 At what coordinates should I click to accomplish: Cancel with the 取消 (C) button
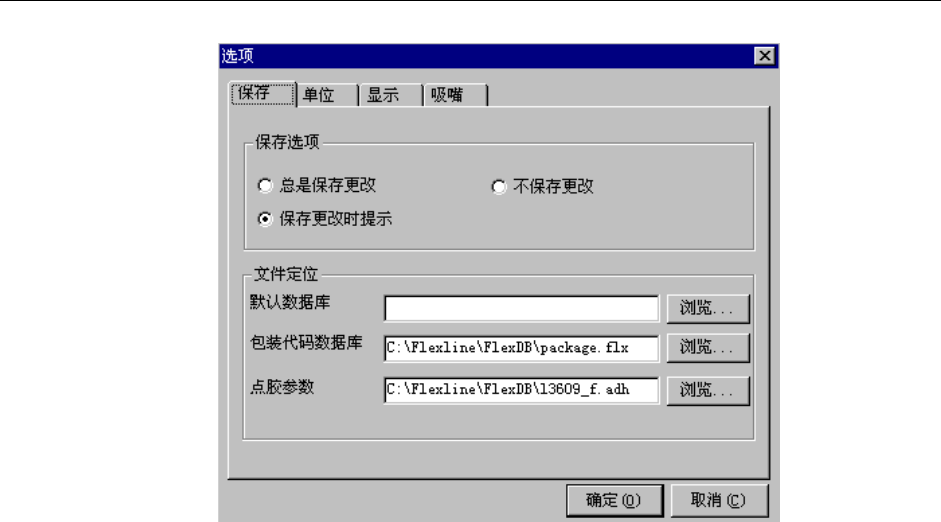coord(719,500)
